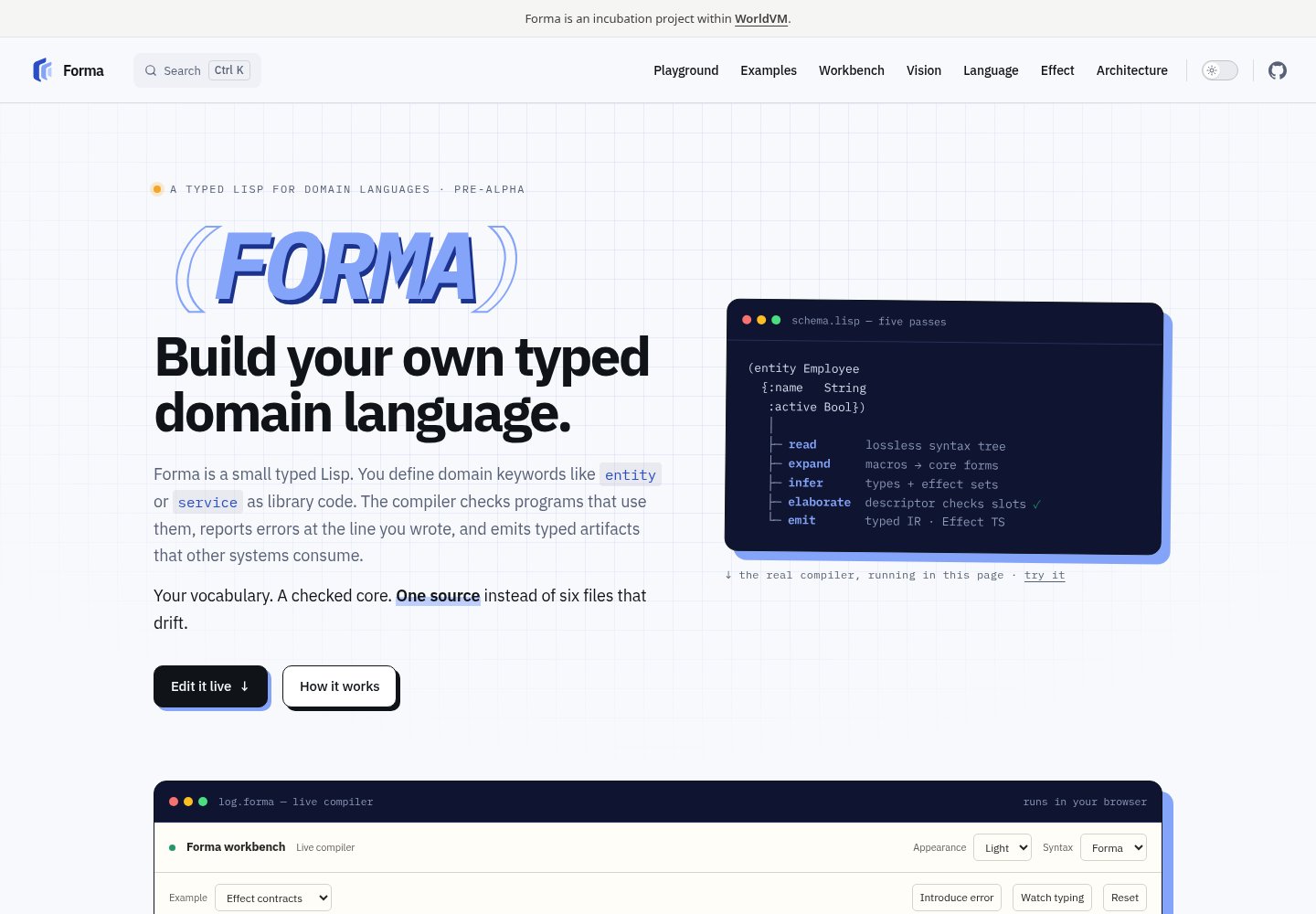Image resolution: width=1316 pixels, height=914 pixels.
Task: Click the 'emit' pass label
Action: point(801,520)
